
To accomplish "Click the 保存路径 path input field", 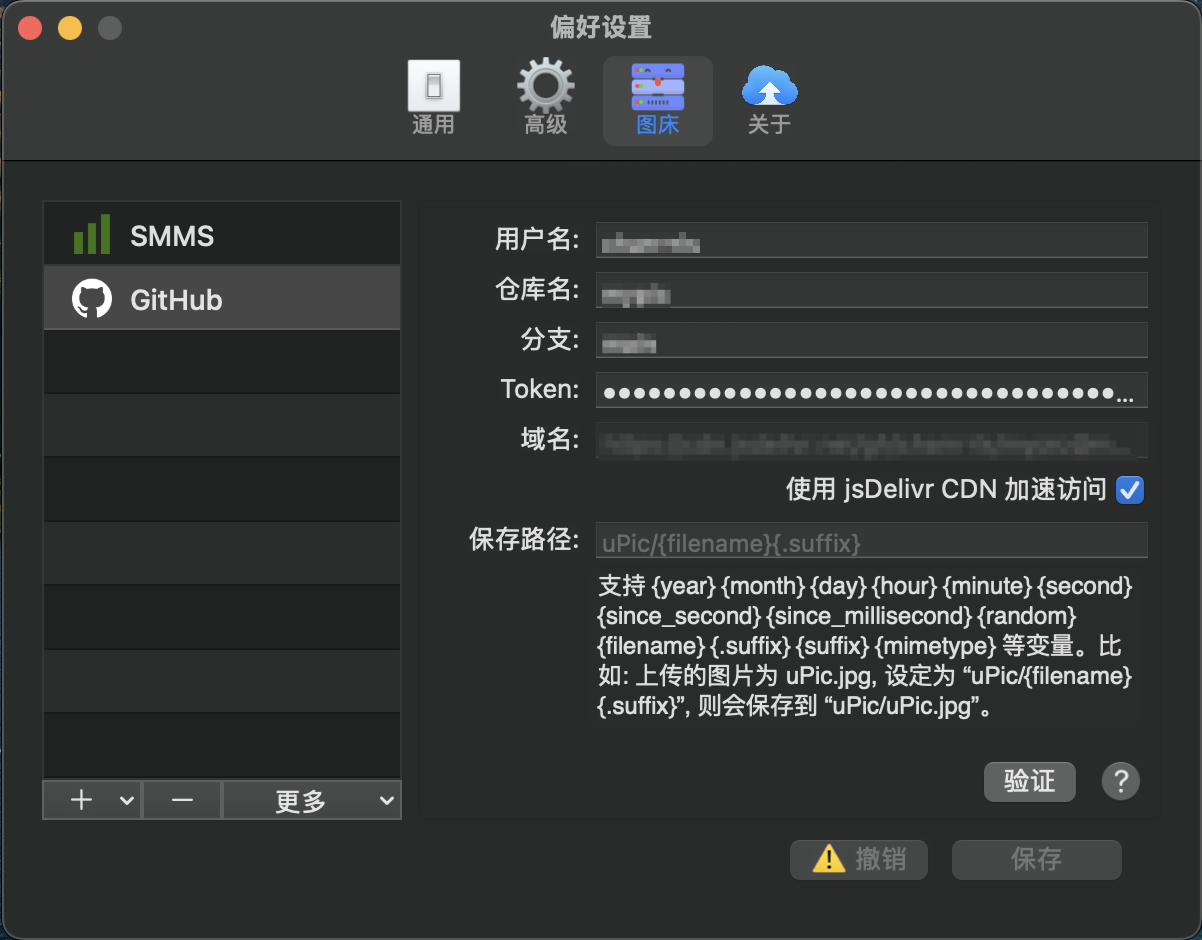I will 871,542.
